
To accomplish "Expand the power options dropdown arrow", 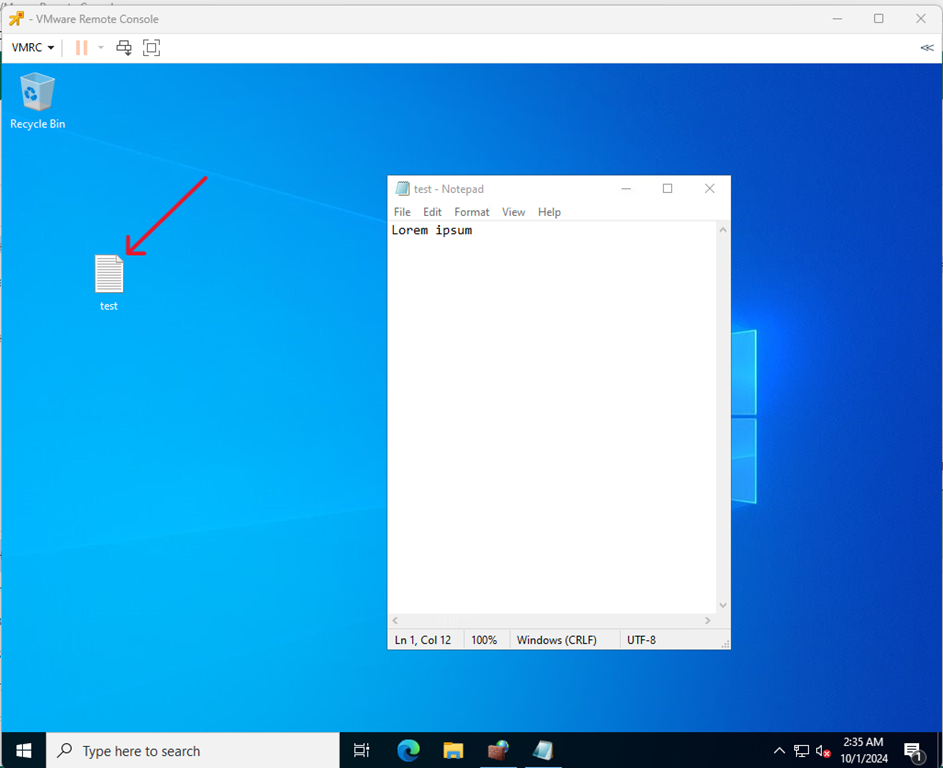I will click(101, 48).
